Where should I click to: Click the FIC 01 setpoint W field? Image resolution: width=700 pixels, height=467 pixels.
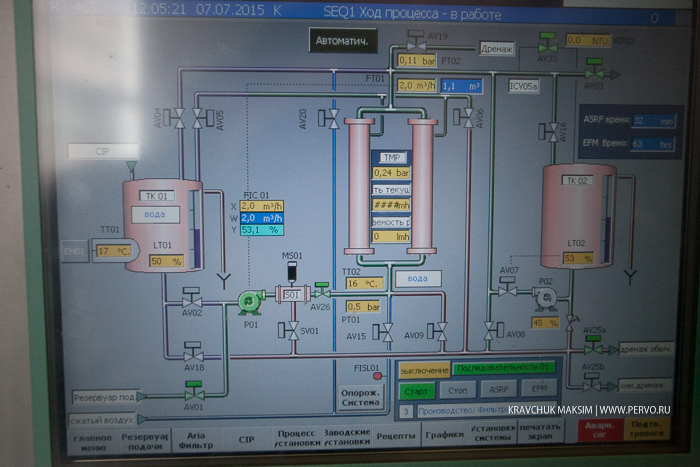coord(262,217)
